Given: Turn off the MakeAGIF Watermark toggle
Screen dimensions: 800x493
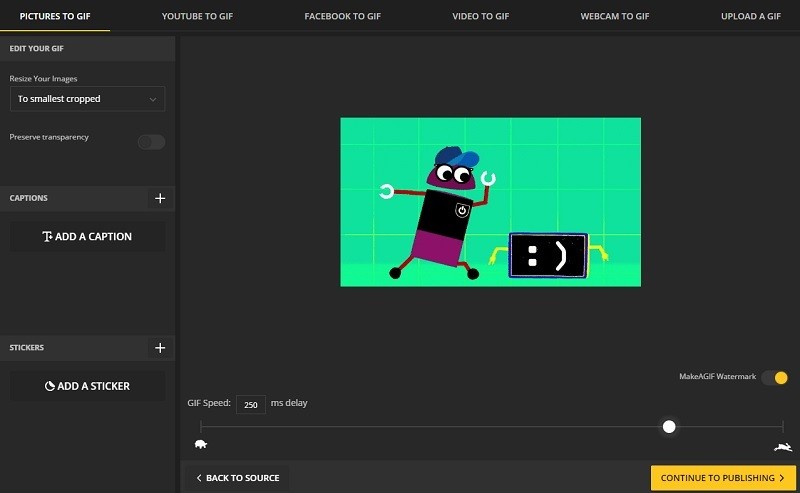Looking at the screenshot, I should pos(774,378).
